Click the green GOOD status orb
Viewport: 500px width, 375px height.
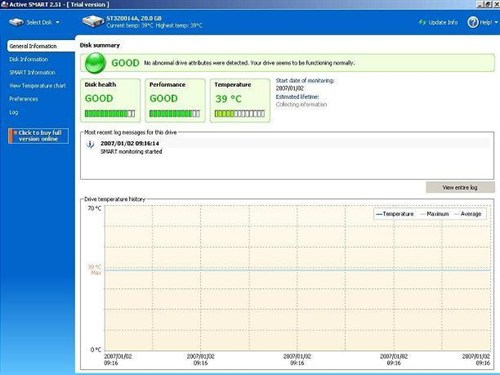tap(95, 63)
